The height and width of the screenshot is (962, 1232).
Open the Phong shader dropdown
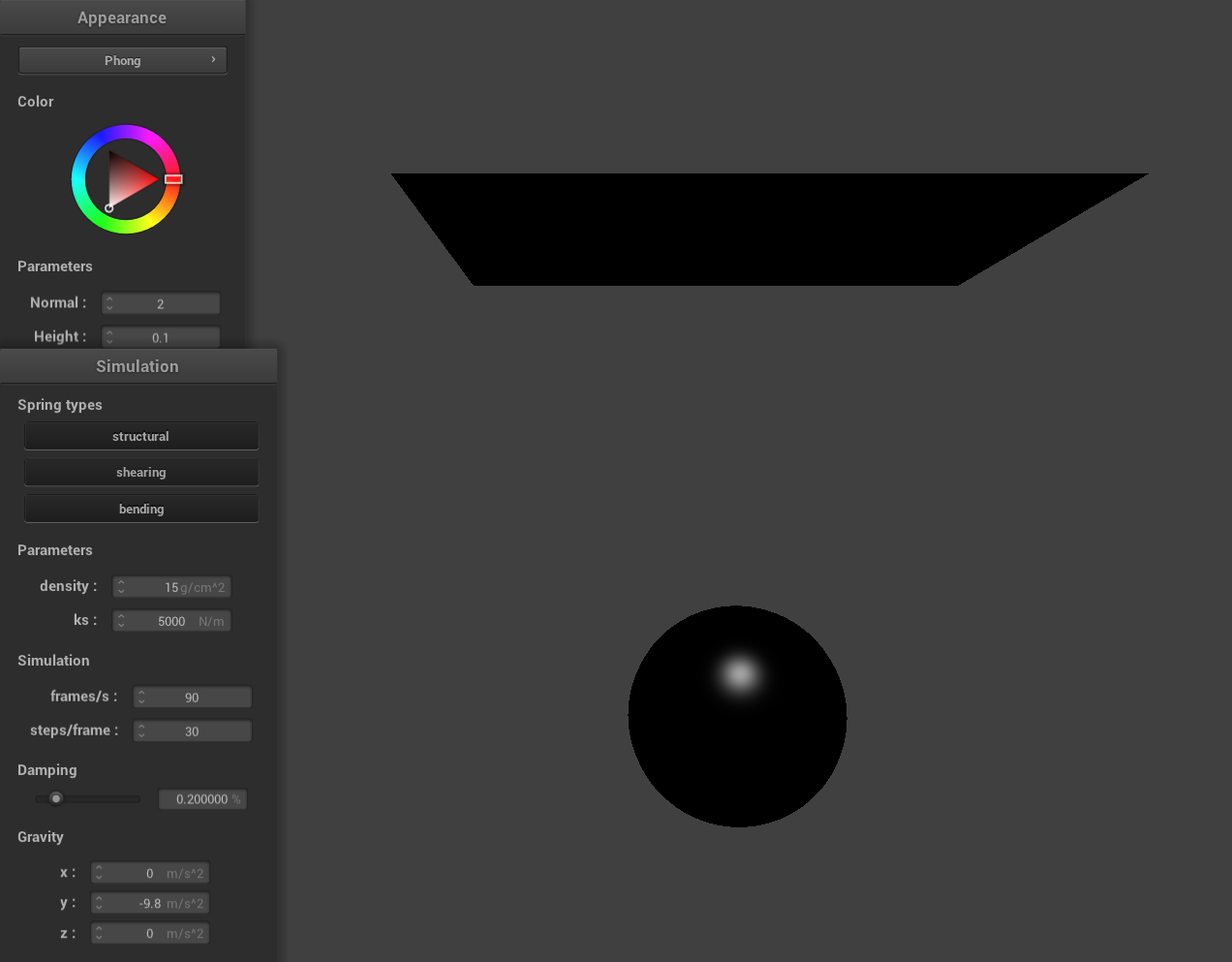point(122,60)
